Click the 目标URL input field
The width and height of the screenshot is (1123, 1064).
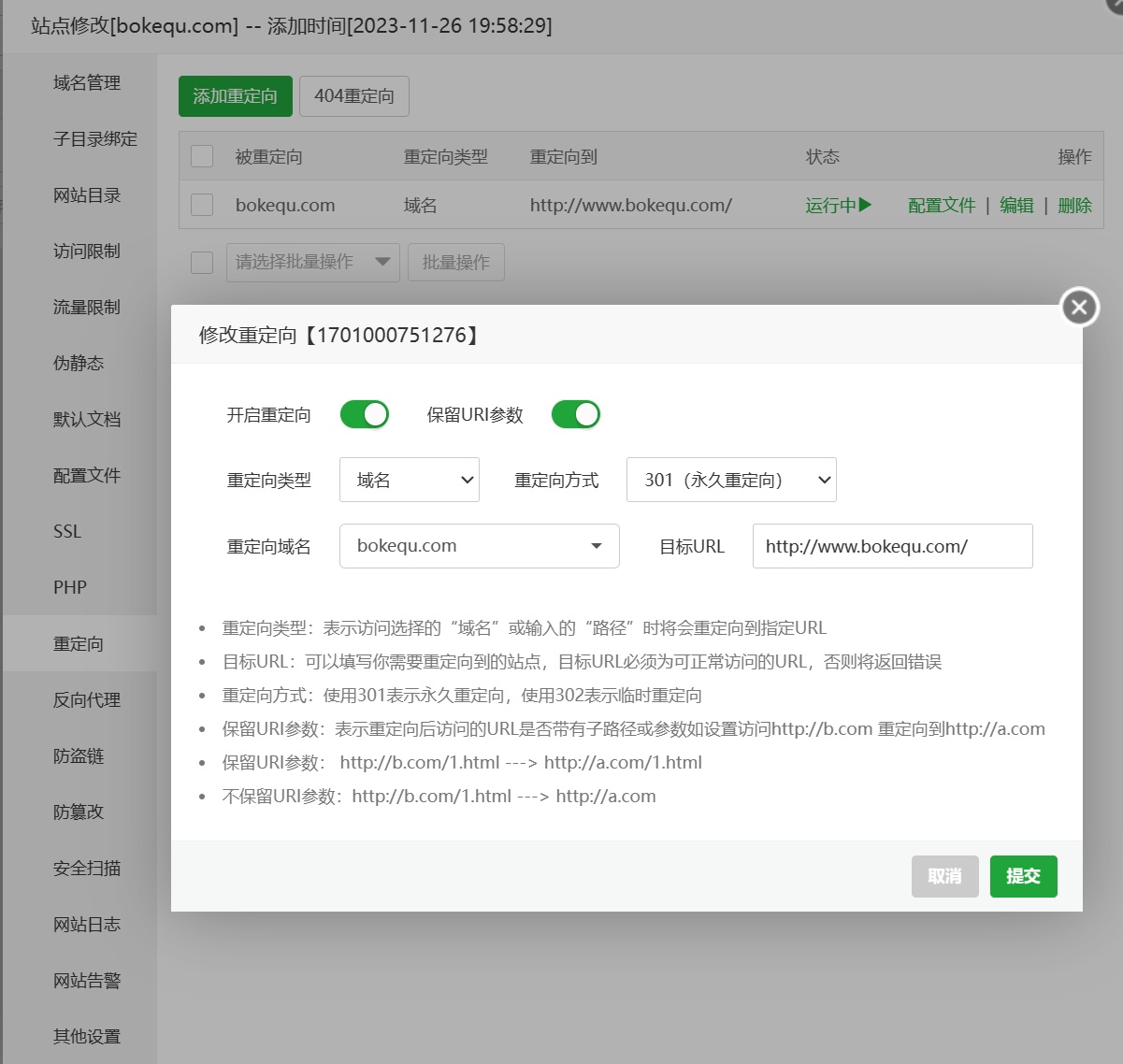tap(893, 546)
